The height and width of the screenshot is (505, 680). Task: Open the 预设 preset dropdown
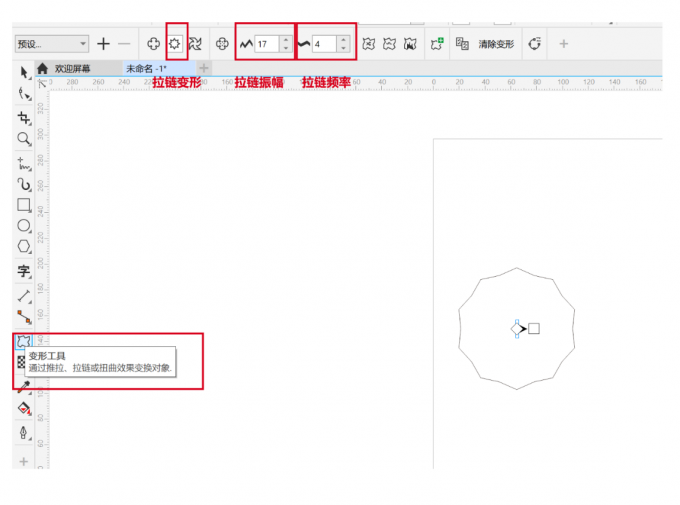click(x=52, y=44)
